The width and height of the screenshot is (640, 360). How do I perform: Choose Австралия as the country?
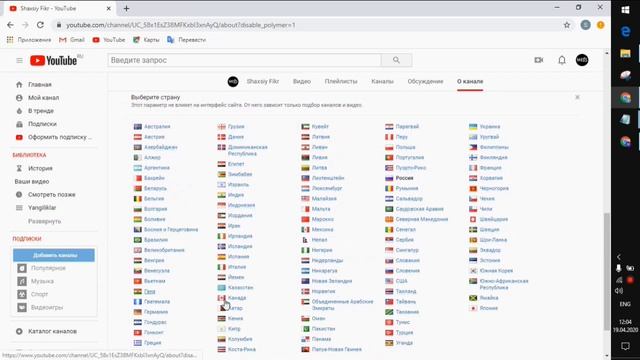click(157, 127)
